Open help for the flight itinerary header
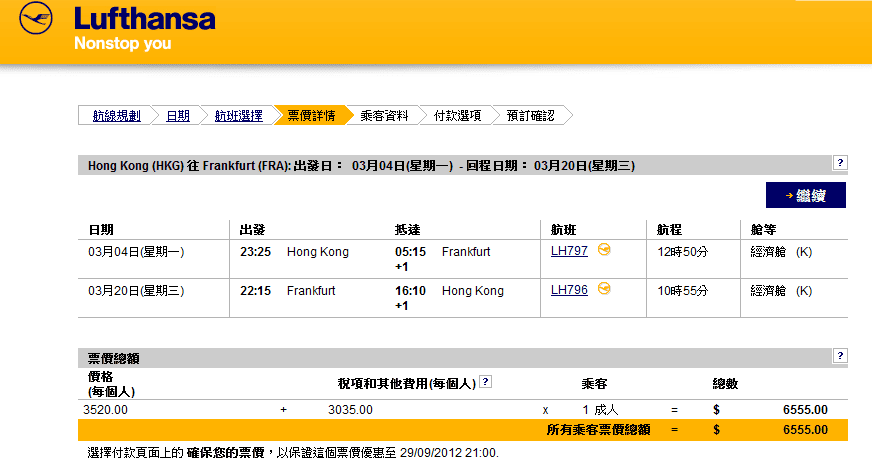Viewport: 872px width, 461px height. coord(840,162)
